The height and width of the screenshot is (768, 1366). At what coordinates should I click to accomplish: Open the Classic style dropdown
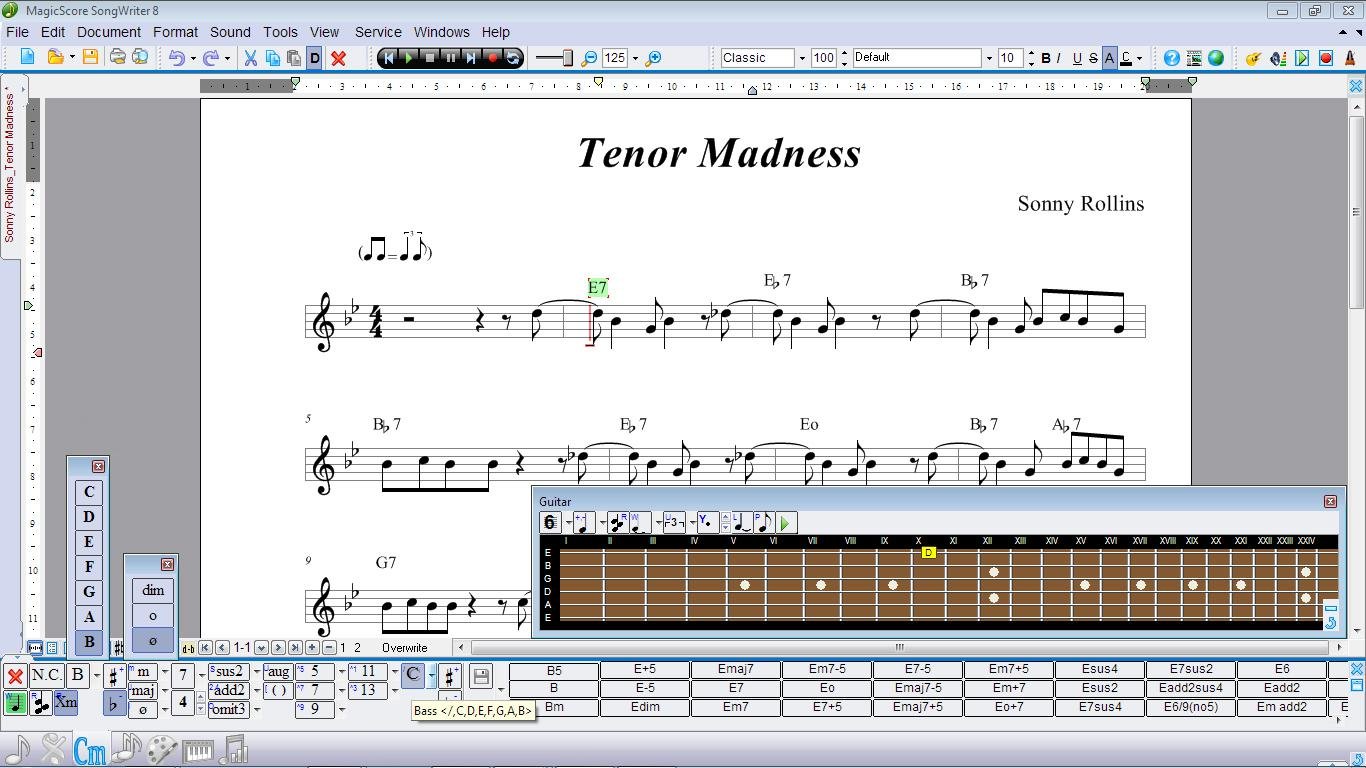click(802, 58)
